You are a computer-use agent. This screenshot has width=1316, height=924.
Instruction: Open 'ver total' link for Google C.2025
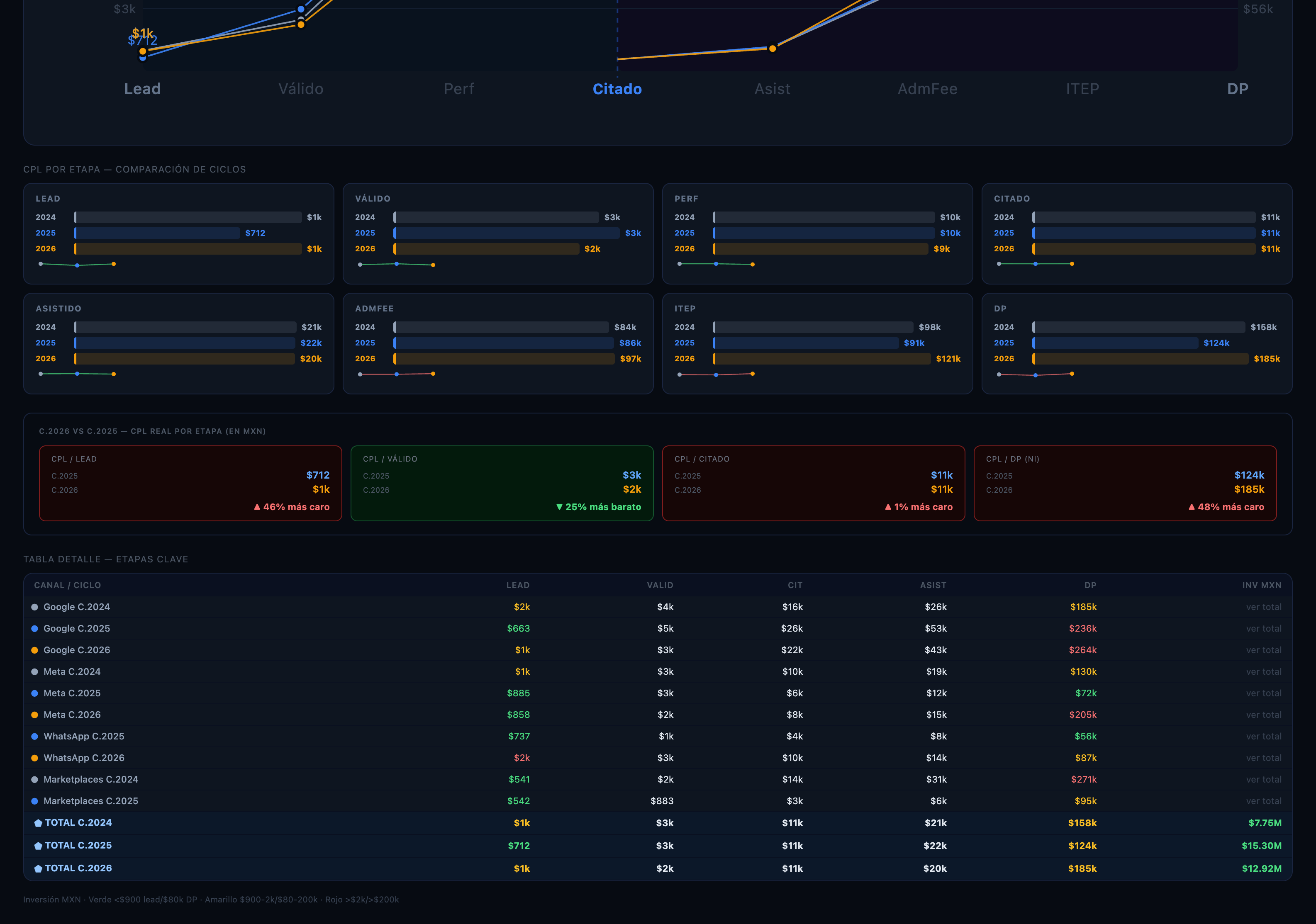1263,628
